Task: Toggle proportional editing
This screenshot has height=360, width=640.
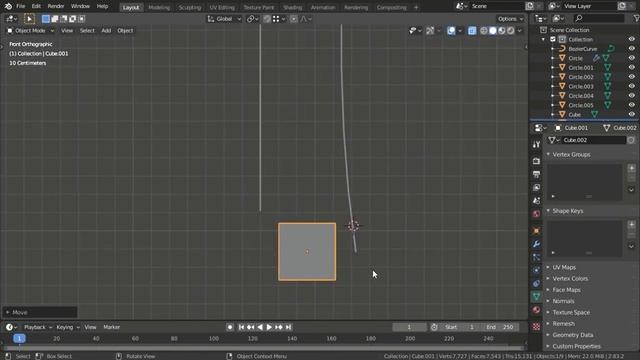Action: 293,19
